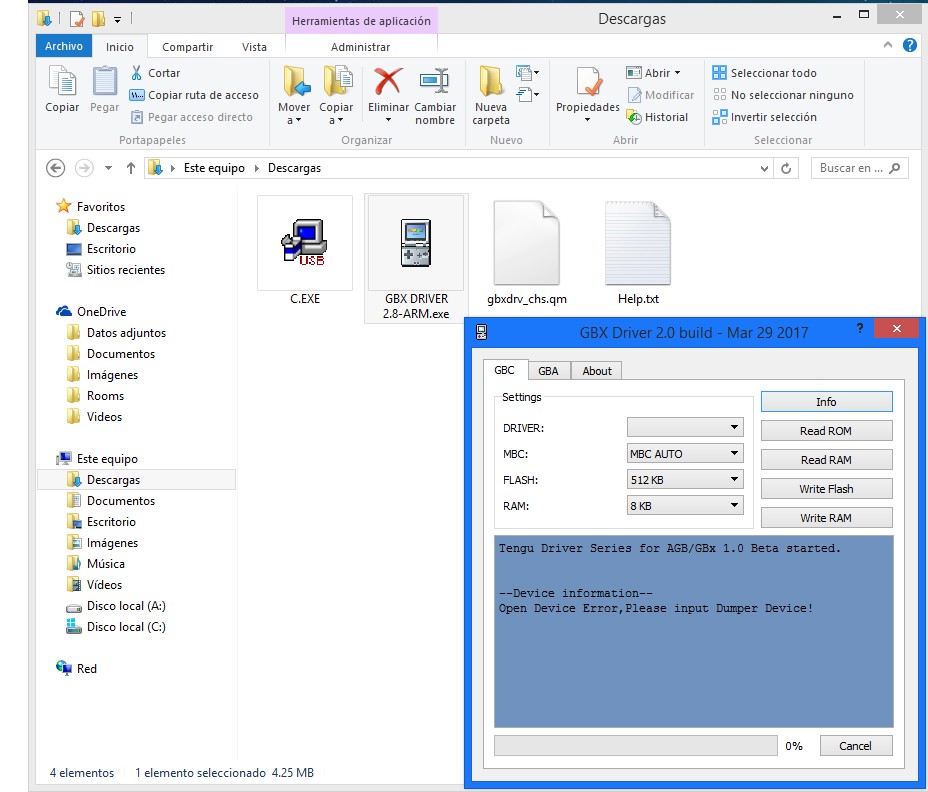Open the C.EXE file icon
Viewport: 928px width, 792px height.
pyautogui.click(x=304, y=243)
